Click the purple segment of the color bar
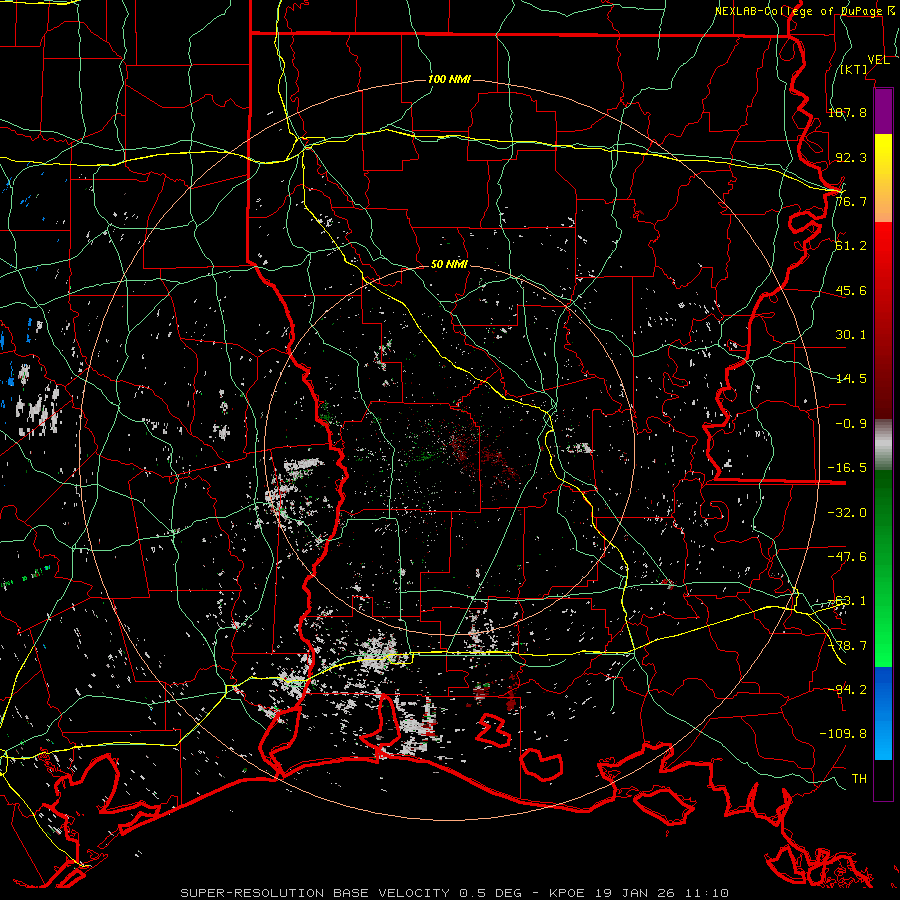Screen dimensions: 900x900 coord(883,111)
